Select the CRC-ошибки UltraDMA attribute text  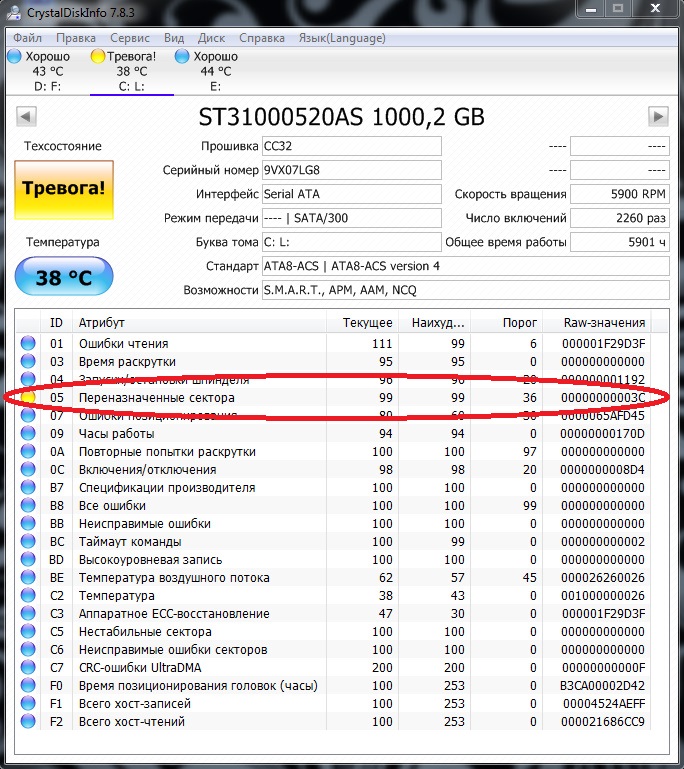pos(140,667)
